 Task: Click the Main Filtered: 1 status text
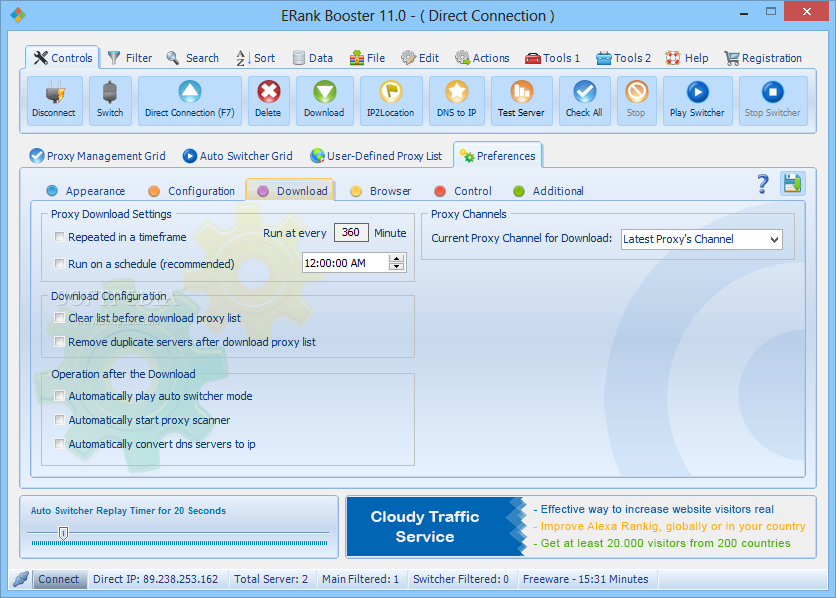(x=360, y=579)
